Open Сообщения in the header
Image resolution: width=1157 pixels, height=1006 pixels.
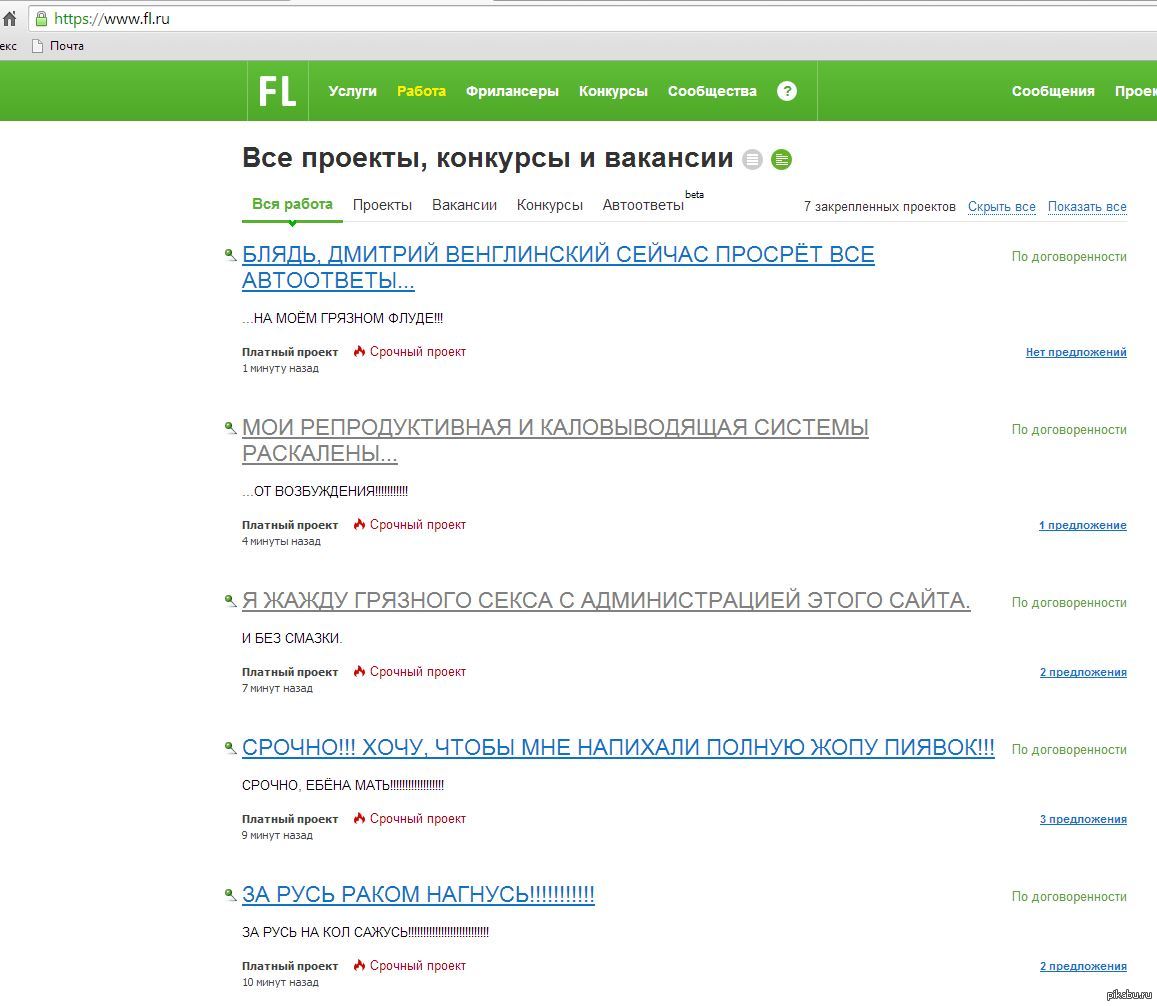1053,91
